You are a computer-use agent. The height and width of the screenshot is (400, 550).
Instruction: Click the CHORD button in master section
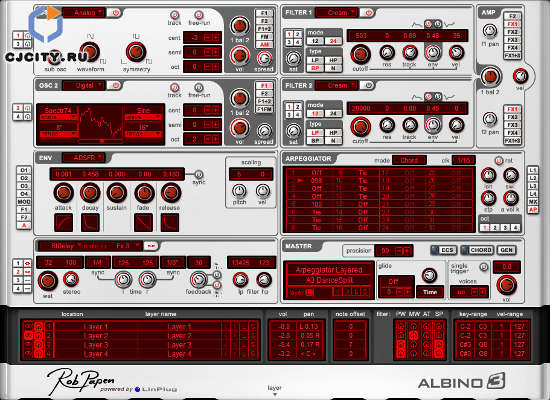pyautogui.click(x=478, y=250)
